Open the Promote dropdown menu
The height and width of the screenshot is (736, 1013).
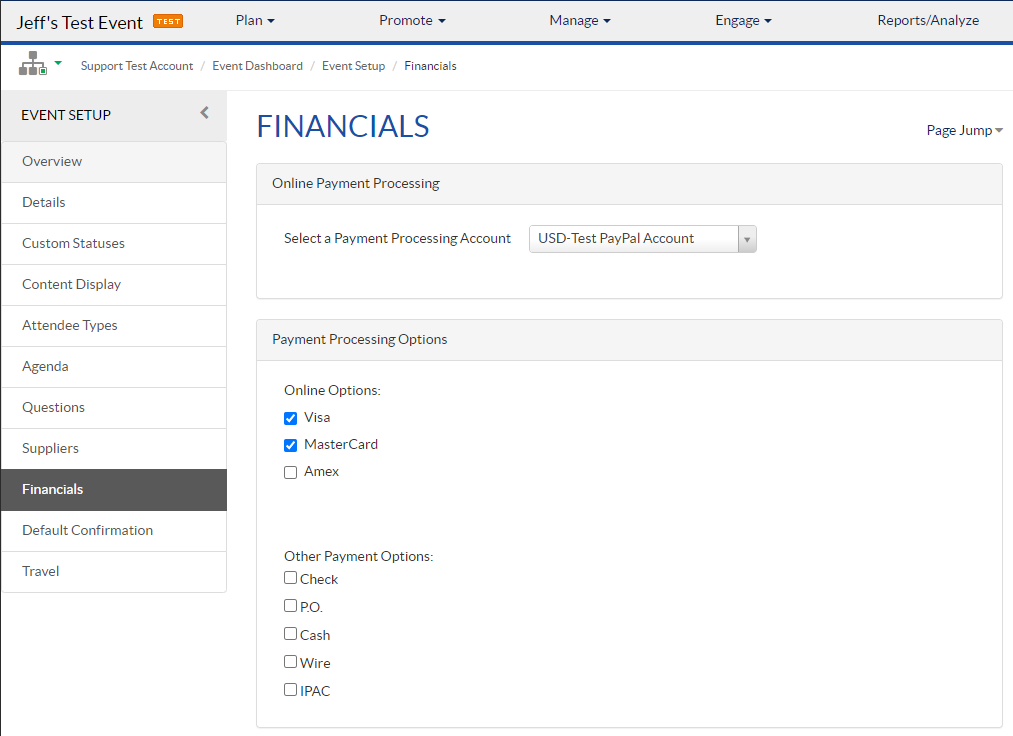[x=412, y=21]
